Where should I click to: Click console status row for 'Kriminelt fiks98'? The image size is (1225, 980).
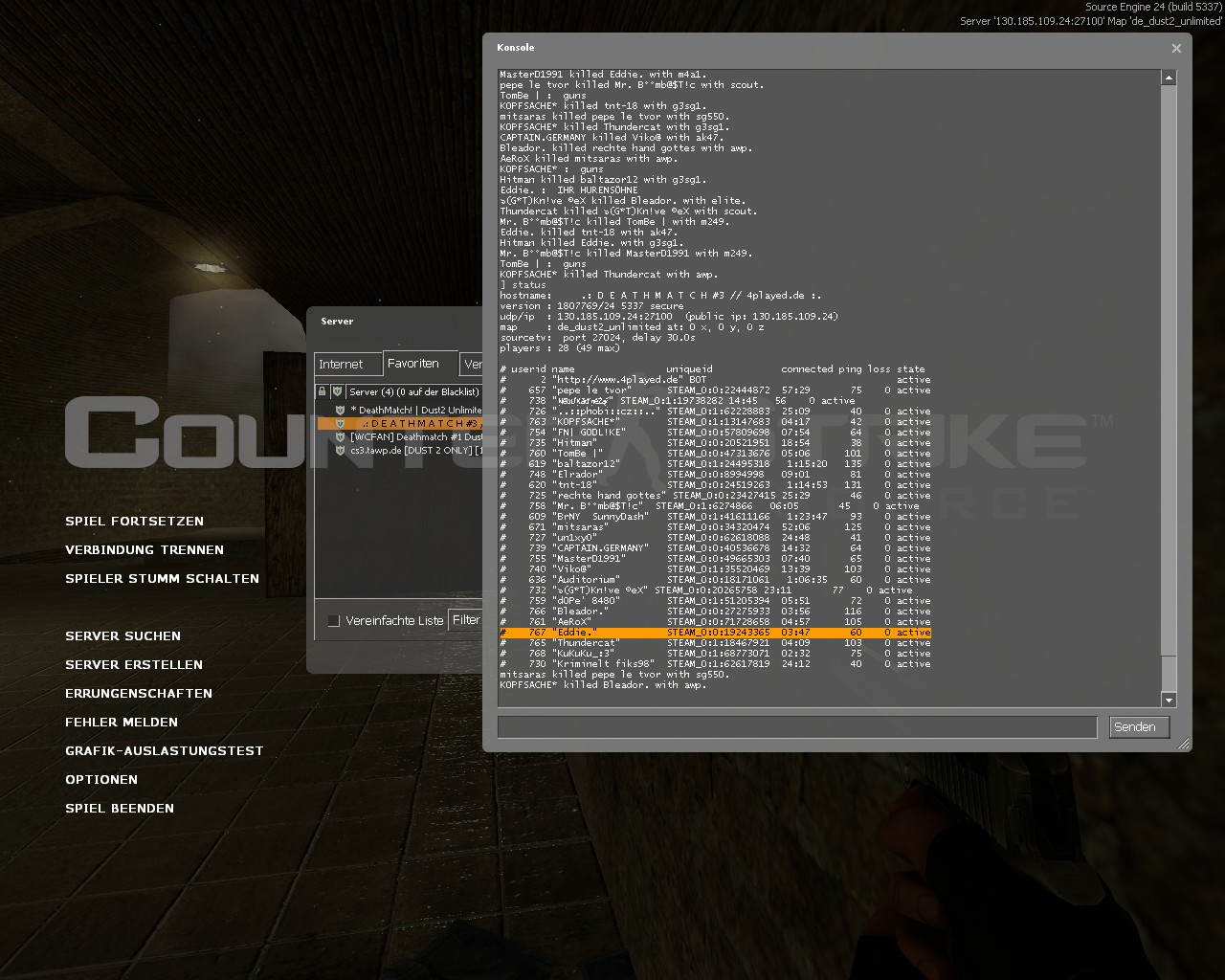(x=715, y=664)
